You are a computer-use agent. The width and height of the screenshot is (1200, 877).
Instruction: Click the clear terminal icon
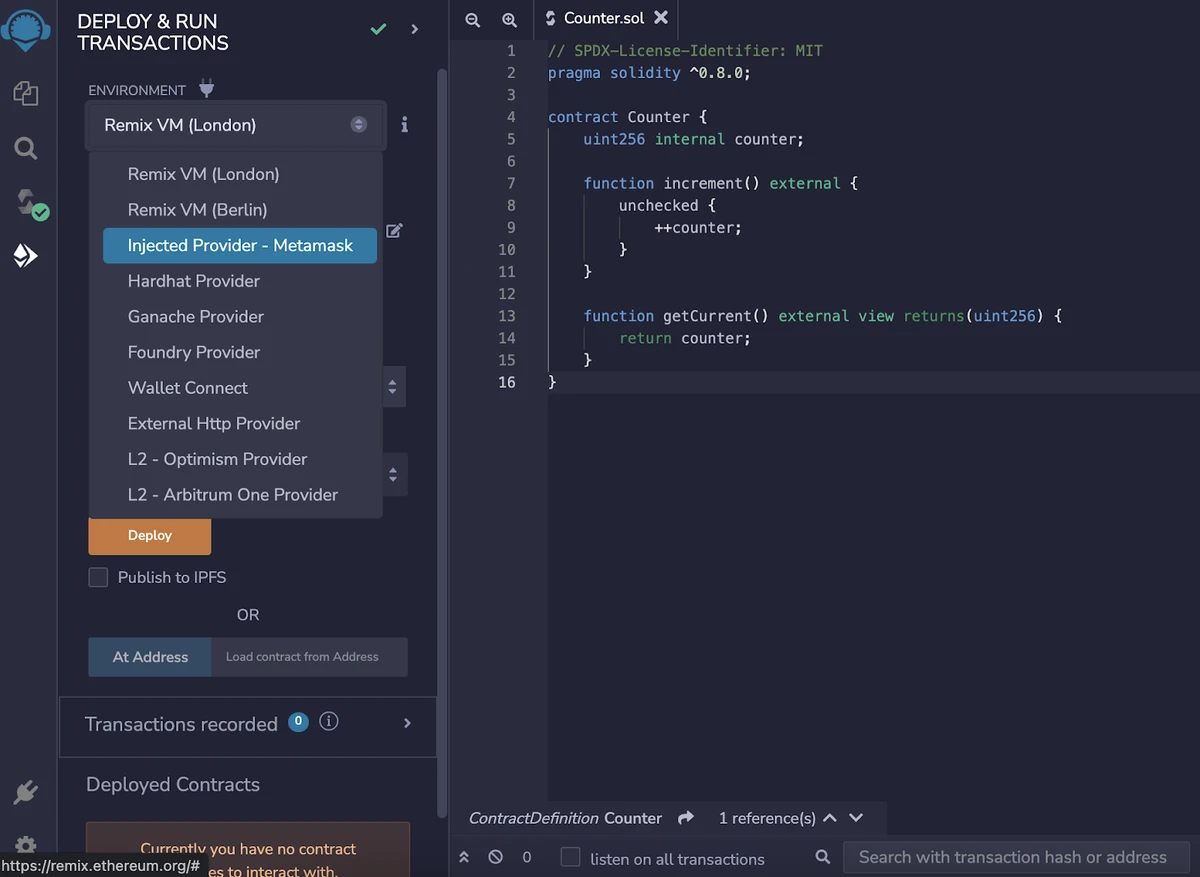[x=495, y=857]
